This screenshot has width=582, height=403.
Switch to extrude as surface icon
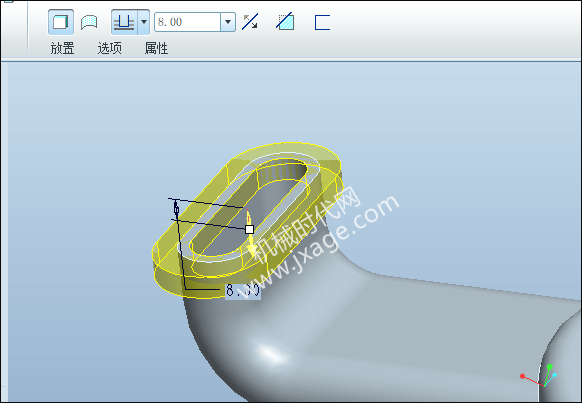click(x=89, y=22)
